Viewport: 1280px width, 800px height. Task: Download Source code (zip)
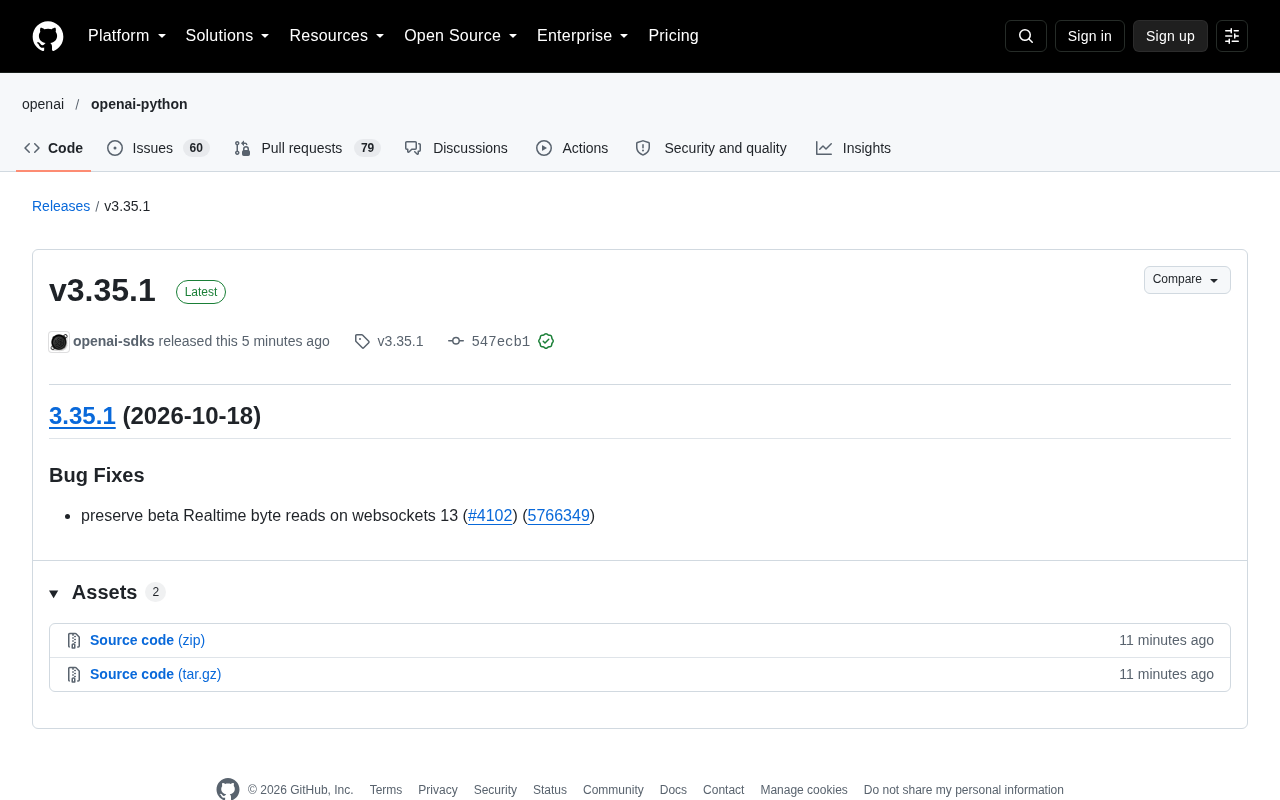(x=147, y=640)
